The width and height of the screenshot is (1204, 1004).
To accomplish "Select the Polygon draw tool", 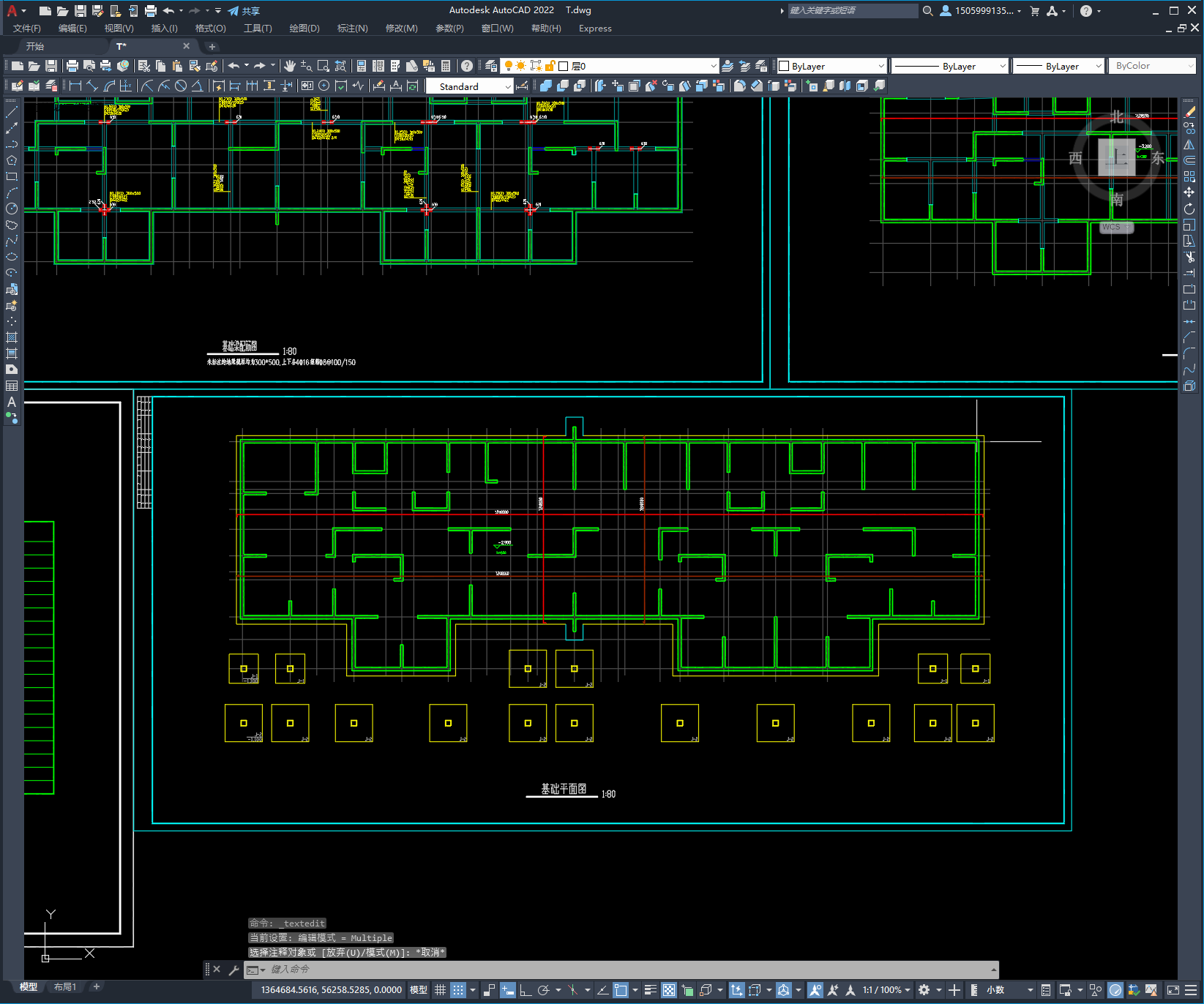I will tap(12, 160).
